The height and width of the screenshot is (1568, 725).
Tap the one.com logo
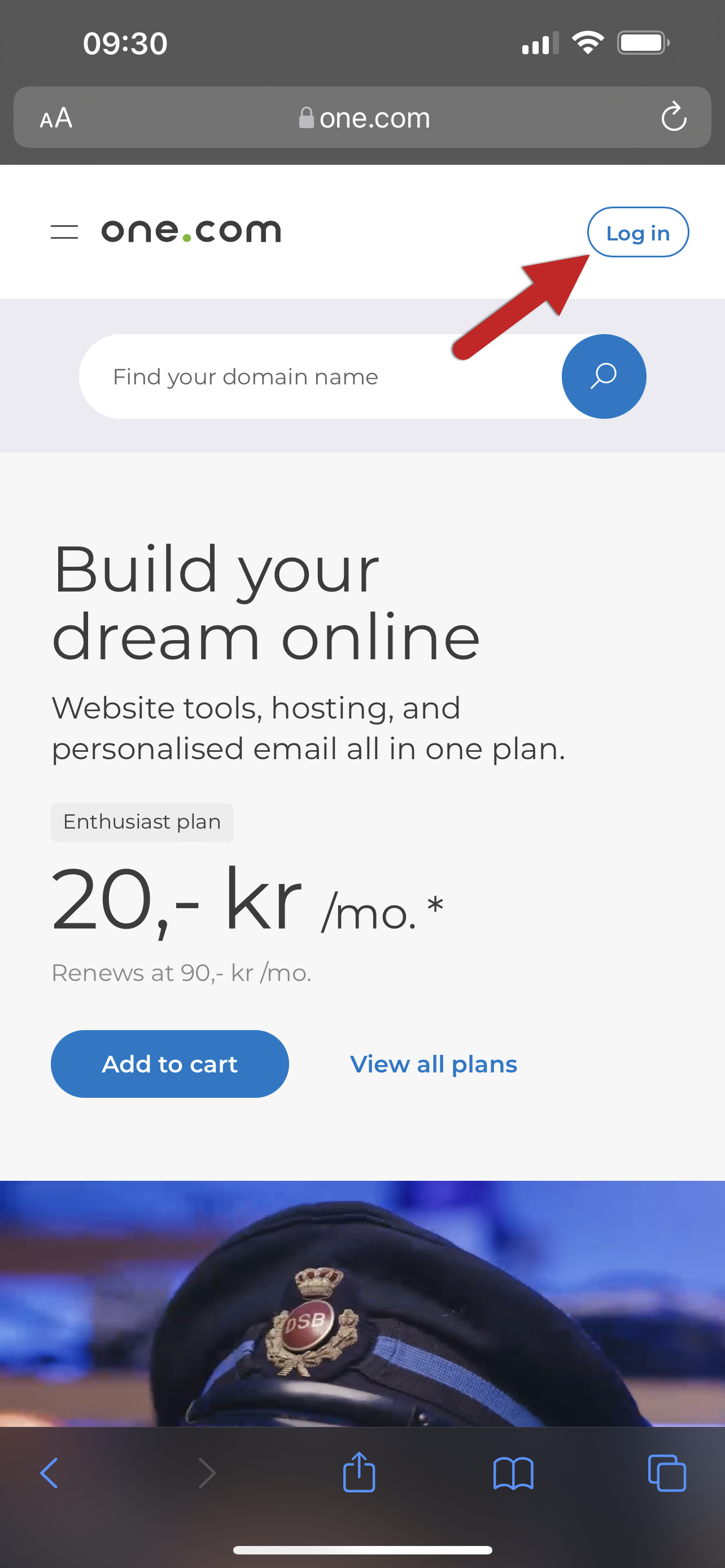(191, 231)
